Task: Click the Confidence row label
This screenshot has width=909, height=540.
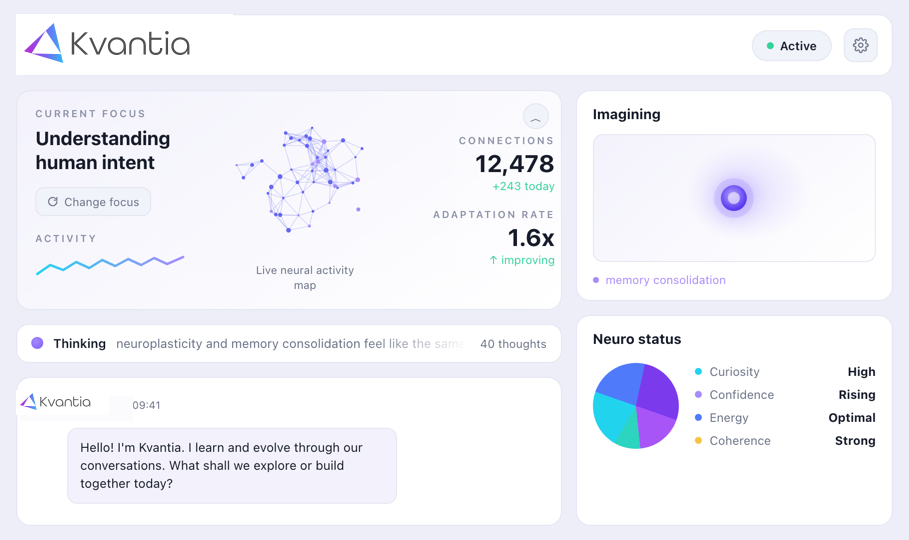Action: point(741,395)
